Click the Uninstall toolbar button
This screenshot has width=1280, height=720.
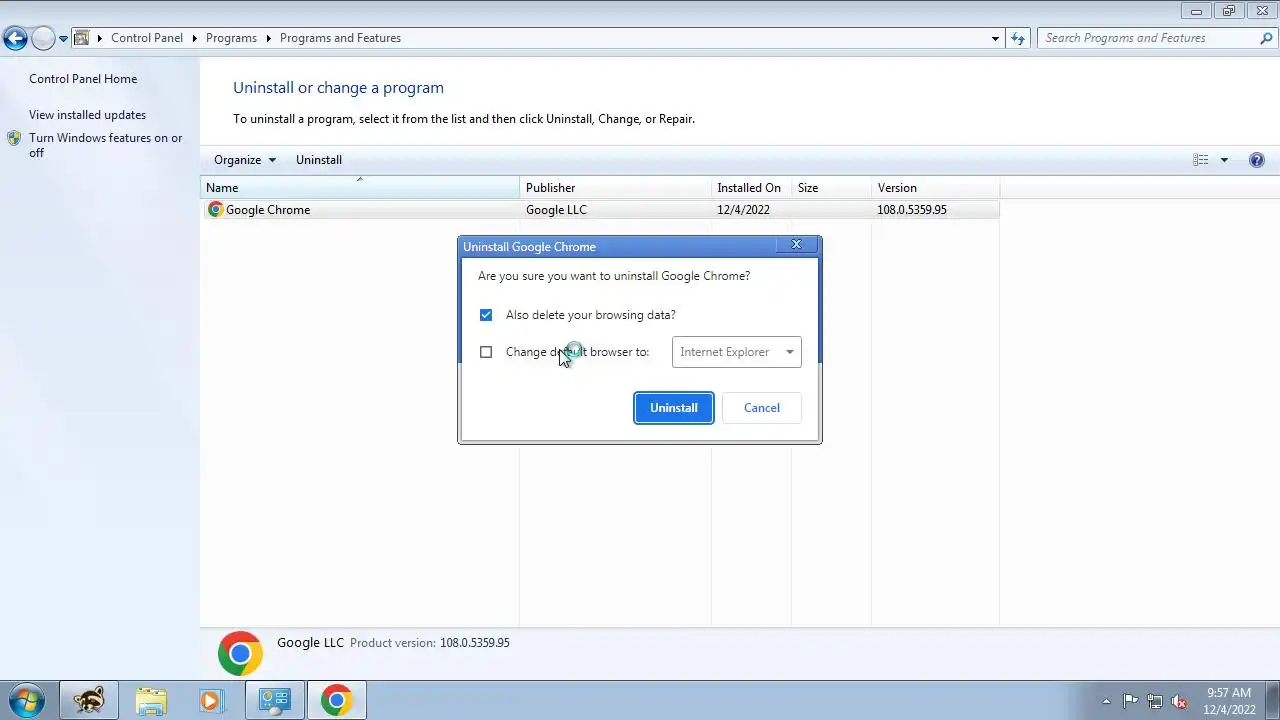pos(319,160)
